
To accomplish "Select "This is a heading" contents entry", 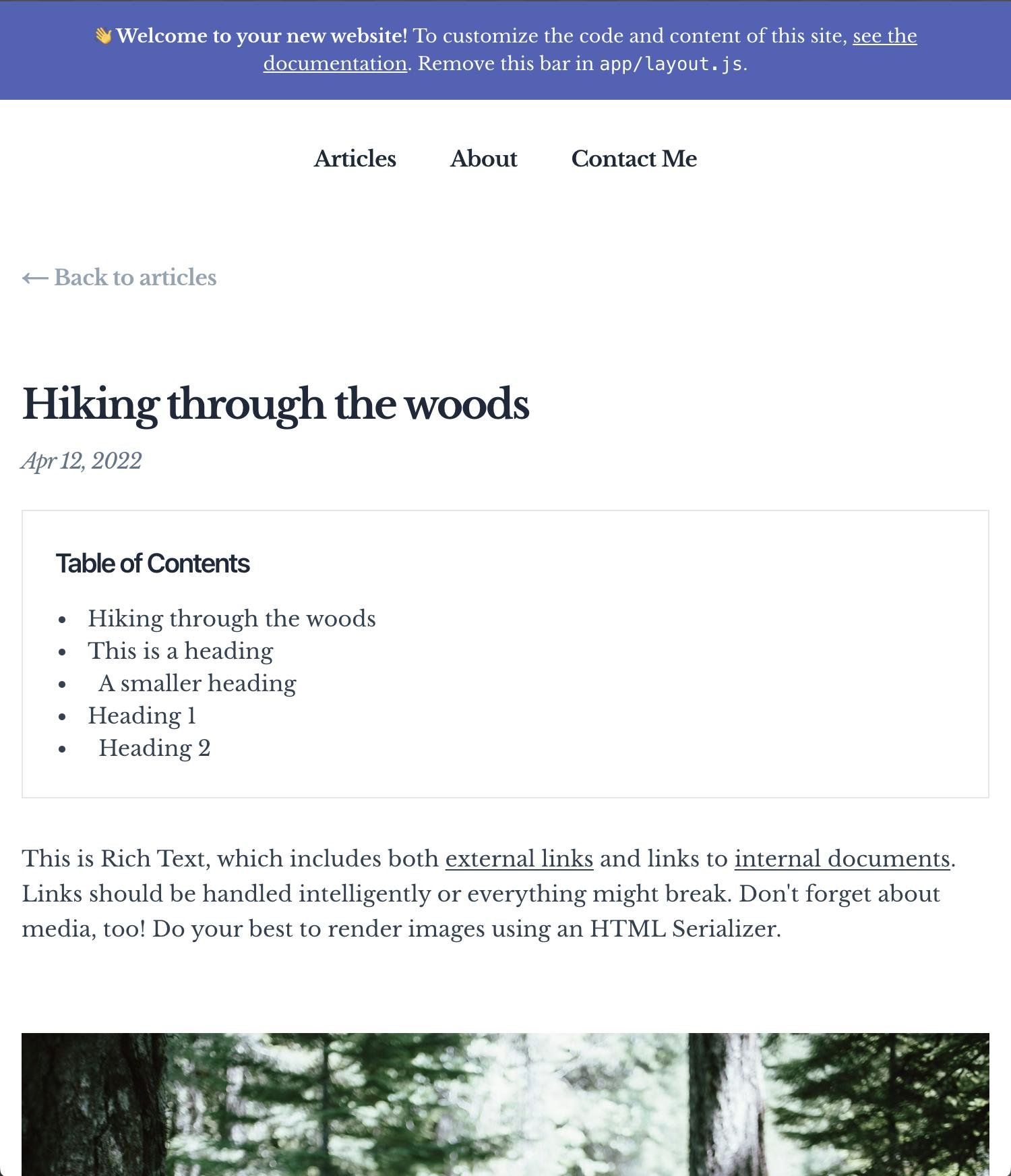I will pyautogui.click(x=181, y=651).
